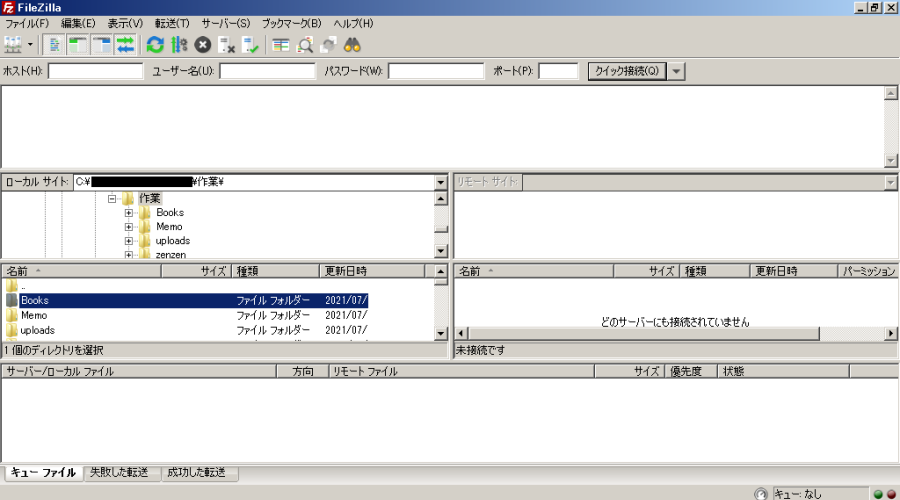Image resolution: width=900 pixels, height=500 pixels.
Task: Click the binoculars file search icon
Action: click(352, 45)
